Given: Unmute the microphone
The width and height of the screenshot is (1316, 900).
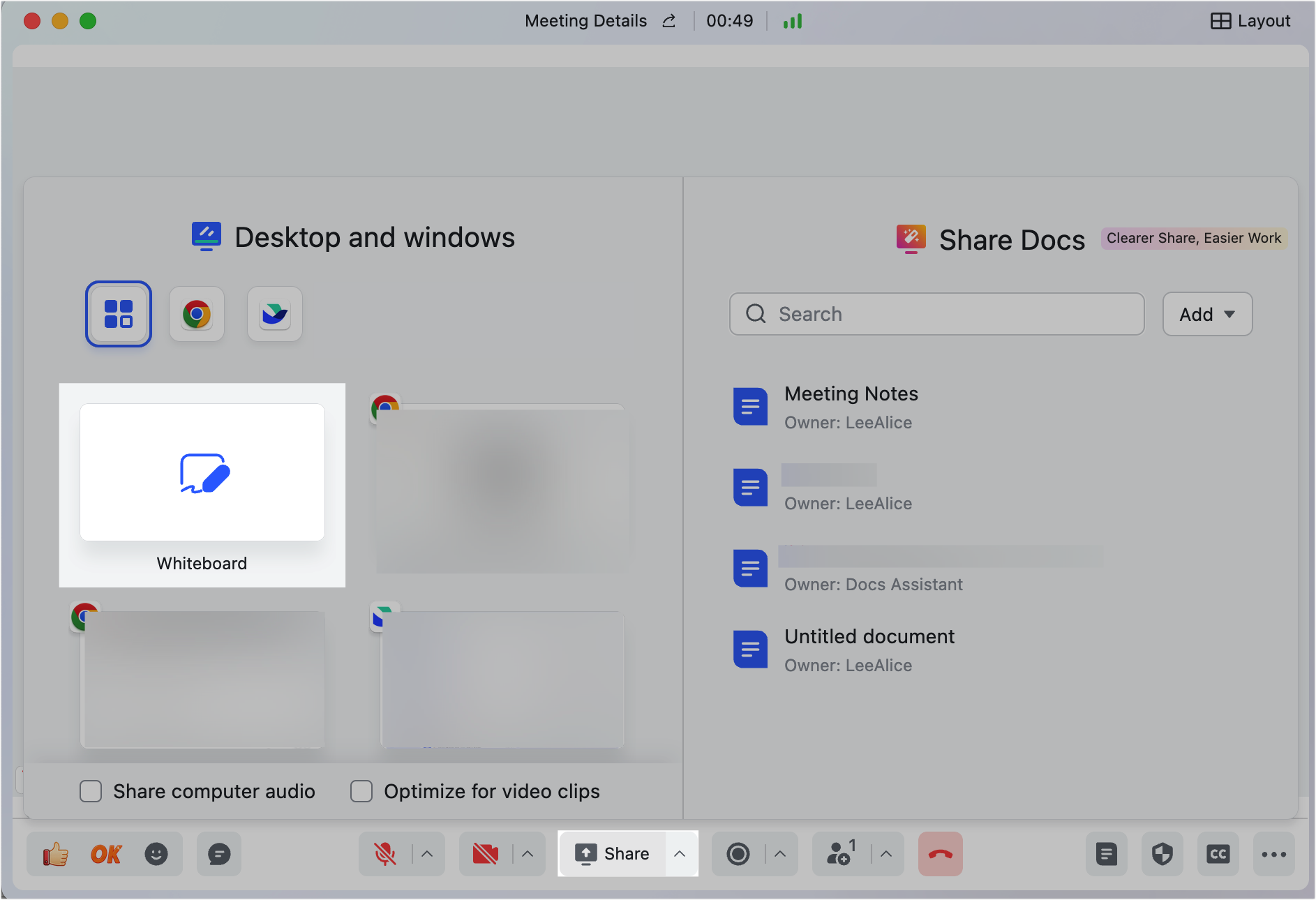Looking at the screenshot, I should click(384, 854).
